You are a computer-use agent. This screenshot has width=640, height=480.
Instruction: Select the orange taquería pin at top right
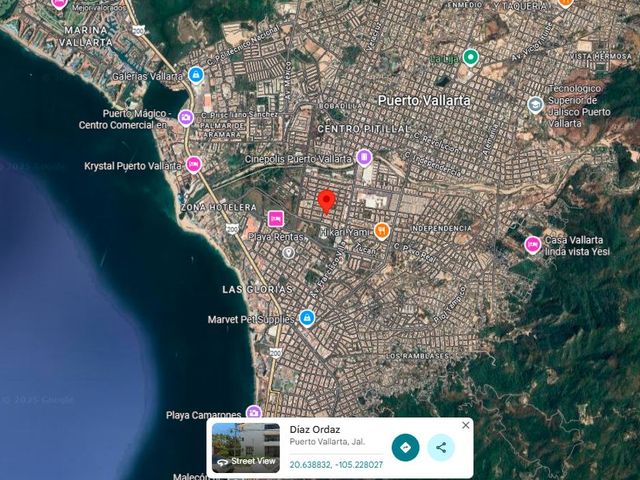click(x=565, y=3)
